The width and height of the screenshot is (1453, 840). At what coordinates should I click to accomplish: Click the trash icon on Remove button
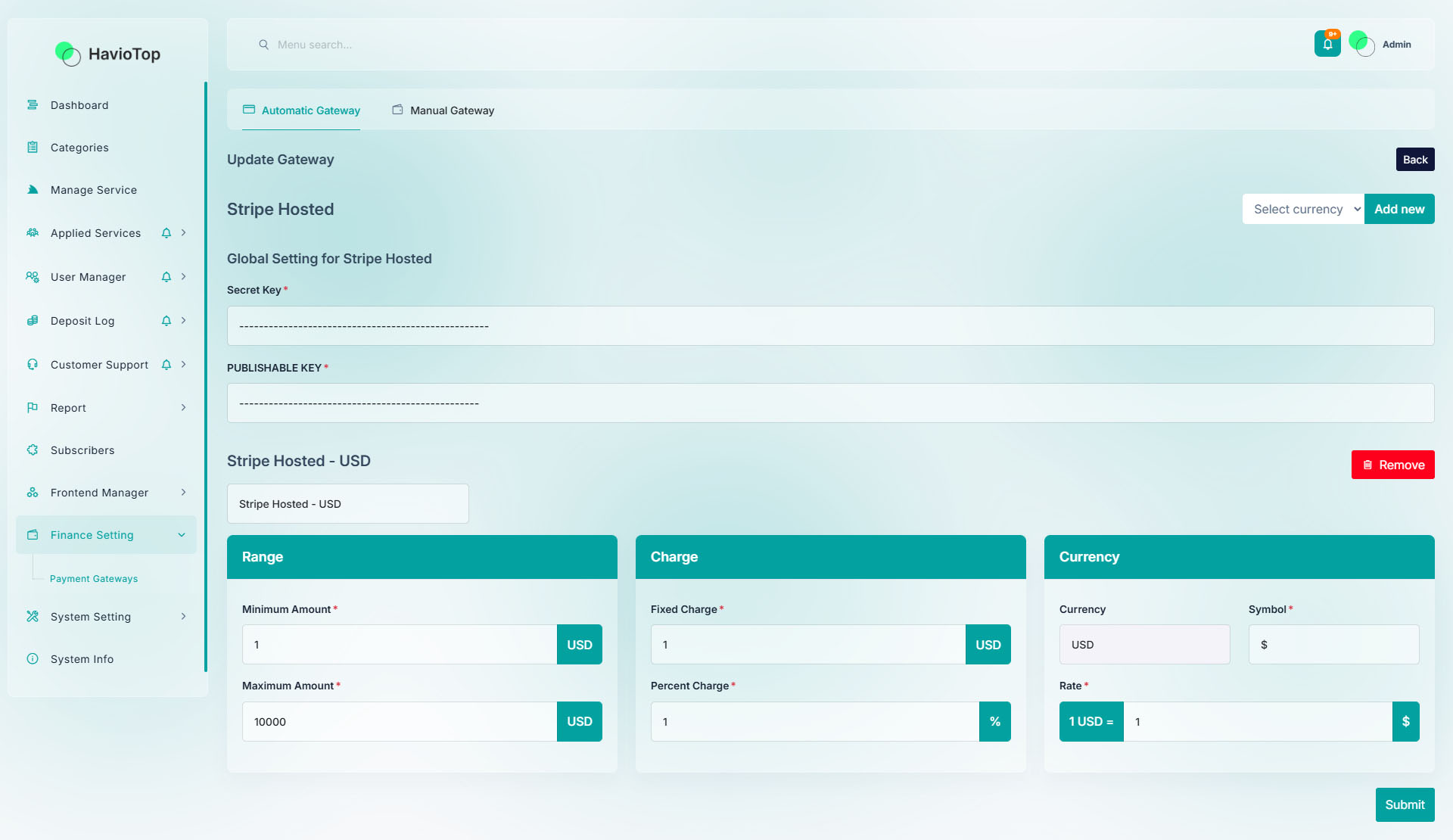pos(1367,465)
